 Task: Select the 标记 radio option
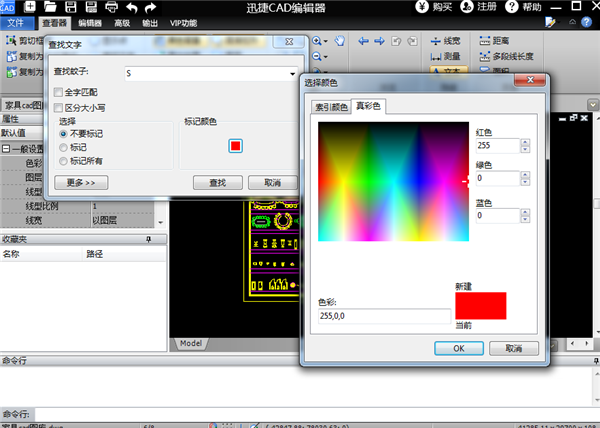(64, 147)
